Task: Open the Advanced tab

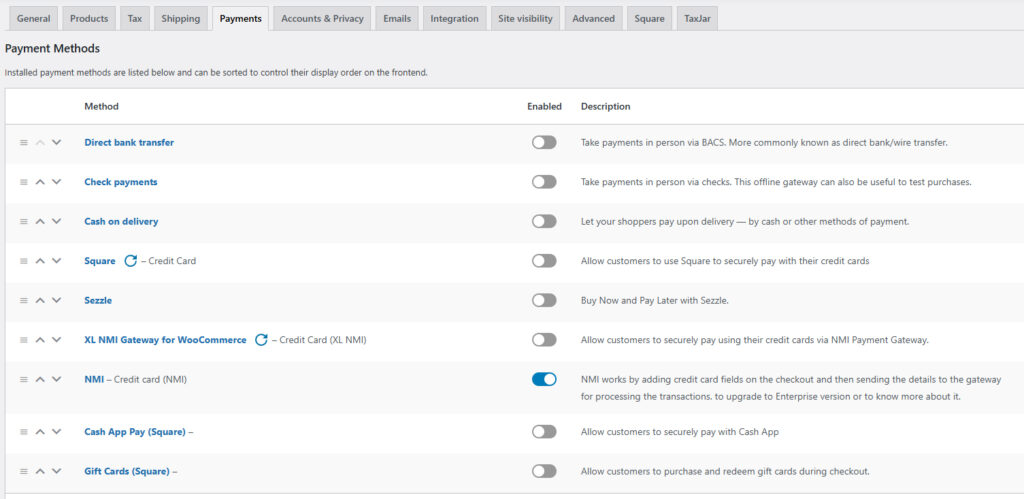Action: tap(594, 18)
